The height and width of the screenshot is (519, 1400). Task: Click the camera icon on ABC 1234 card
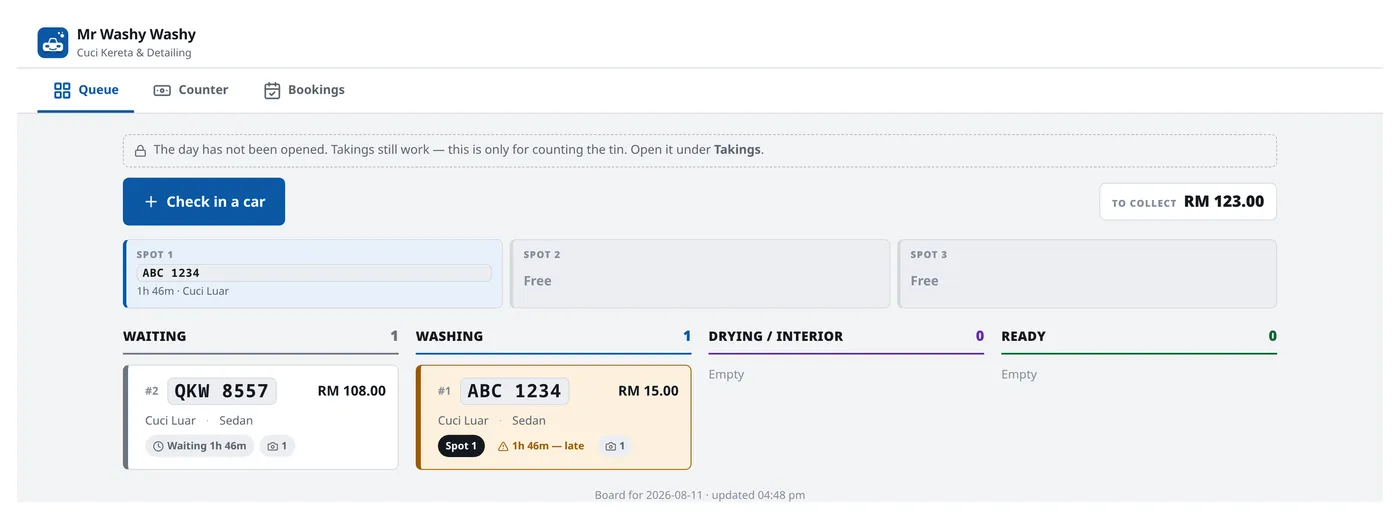(x=611, y=446)
